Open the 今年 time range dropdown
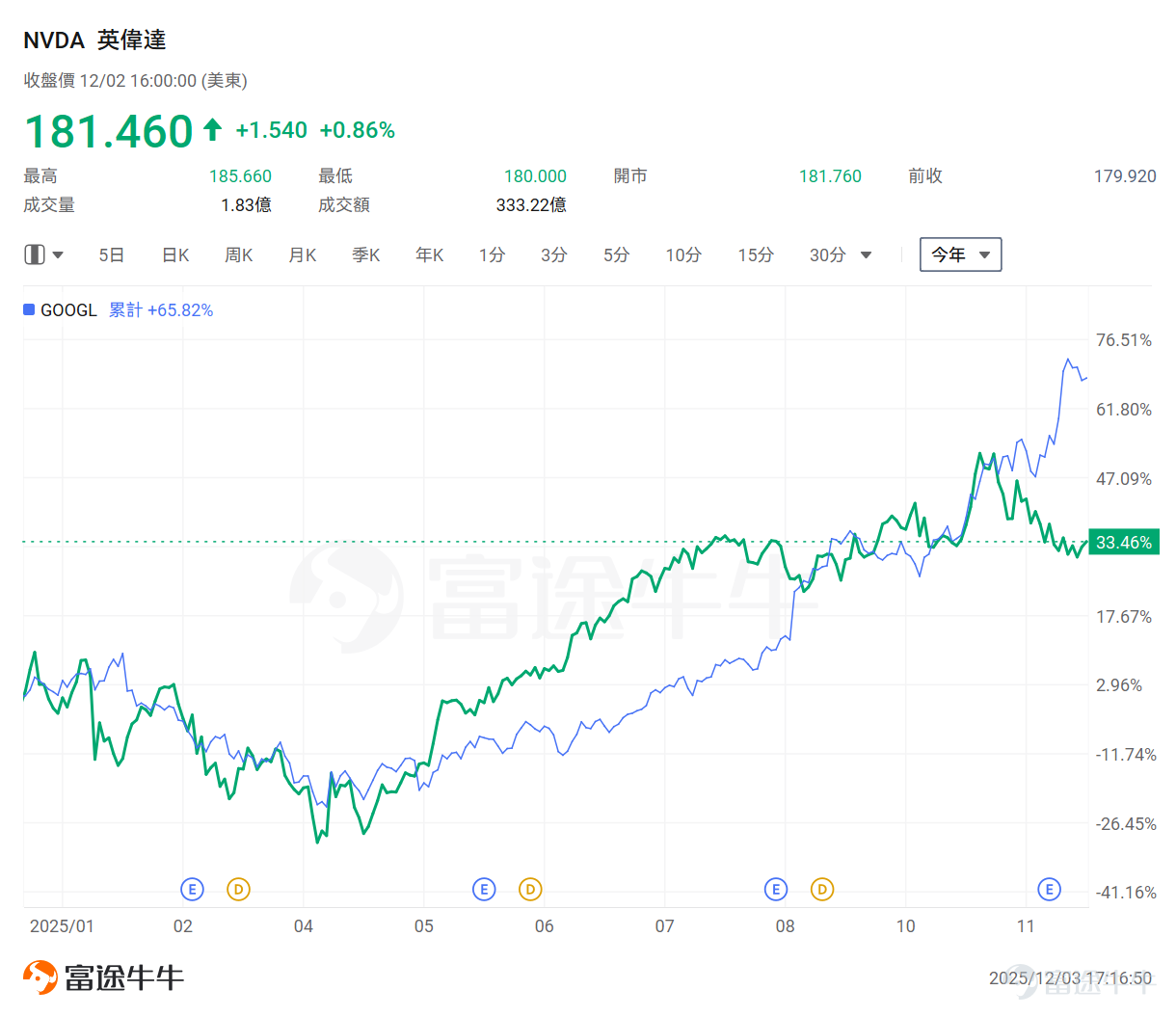The image size is (1176, 1017). (x=960, y=254)
